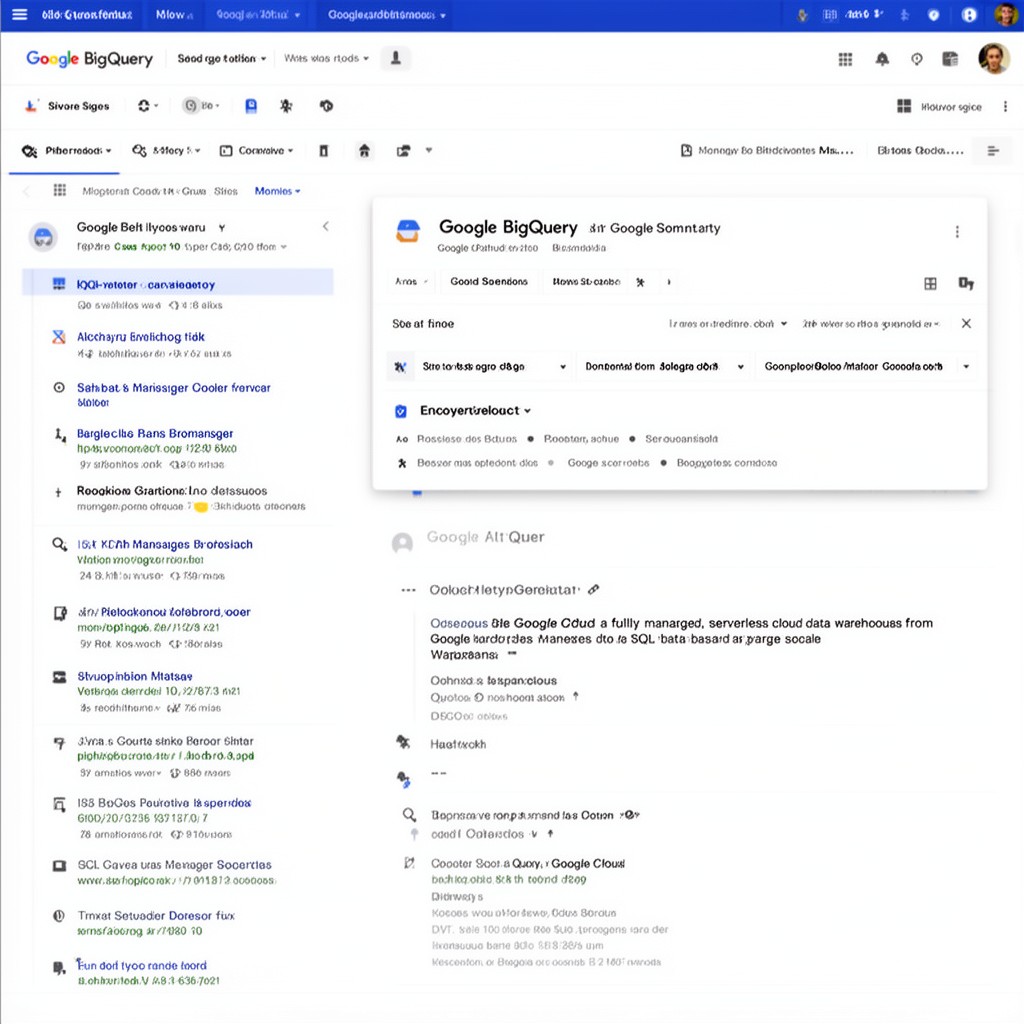This screenshot has width=1024, height=1024.
Task: Click the trash icon in the tab row
Action: (323, 151)
